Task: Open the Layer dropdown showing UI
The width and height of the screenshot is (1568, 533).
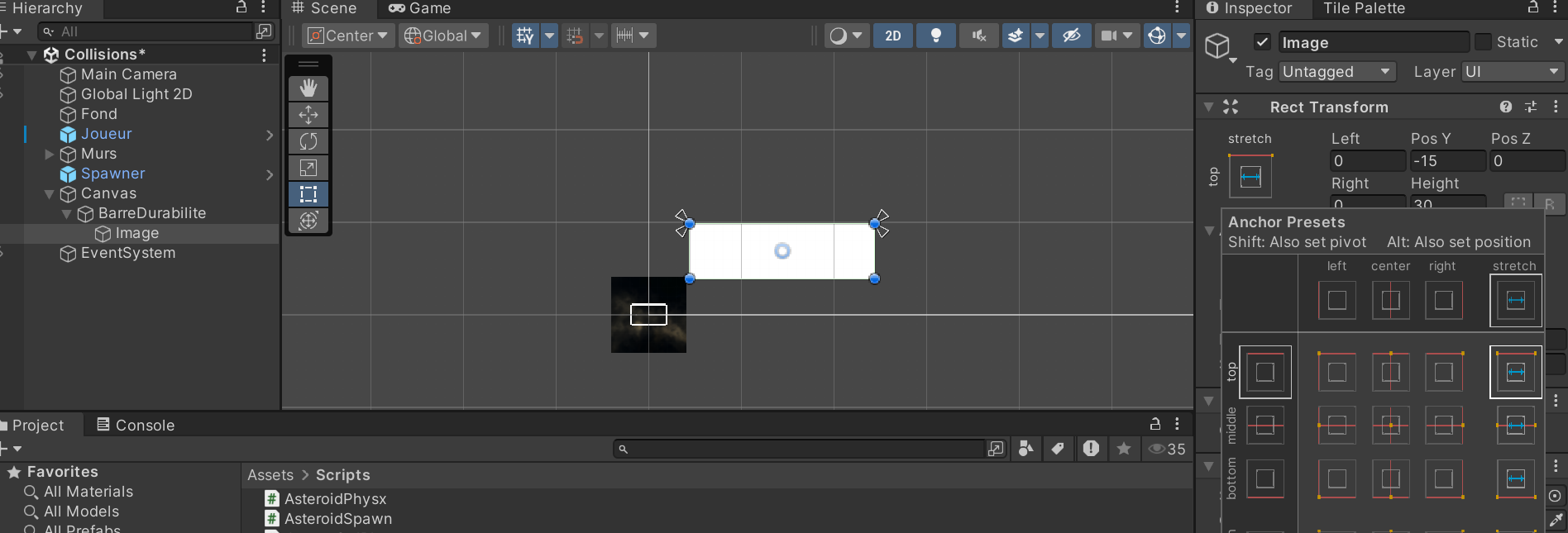Action: tap(1512, 72)
